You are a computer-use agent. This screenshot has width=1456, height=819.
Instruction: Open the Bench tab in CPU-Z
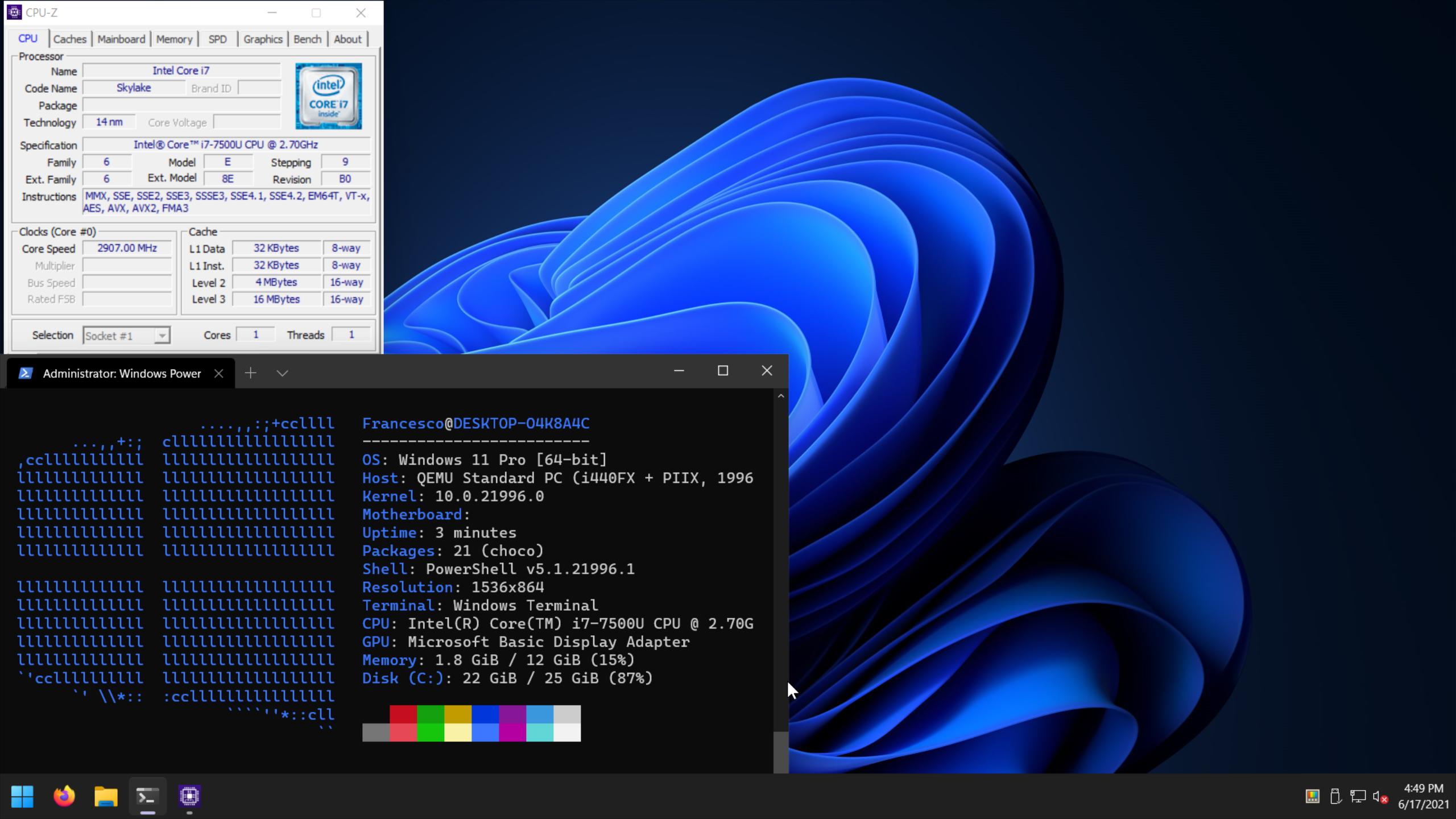[307, 39]
